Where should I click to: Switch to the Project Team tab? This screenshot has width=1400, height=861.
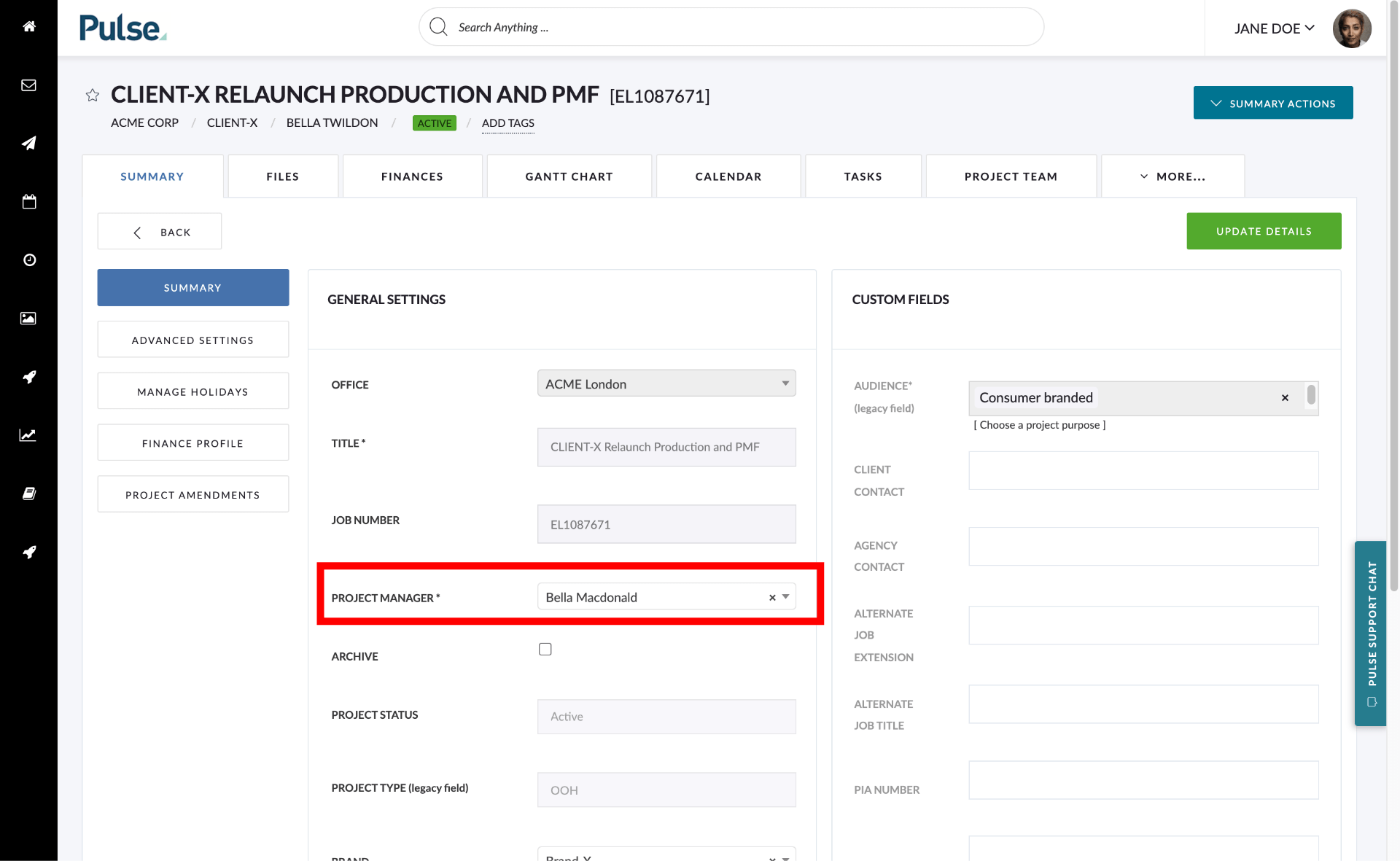(1011, 176)
